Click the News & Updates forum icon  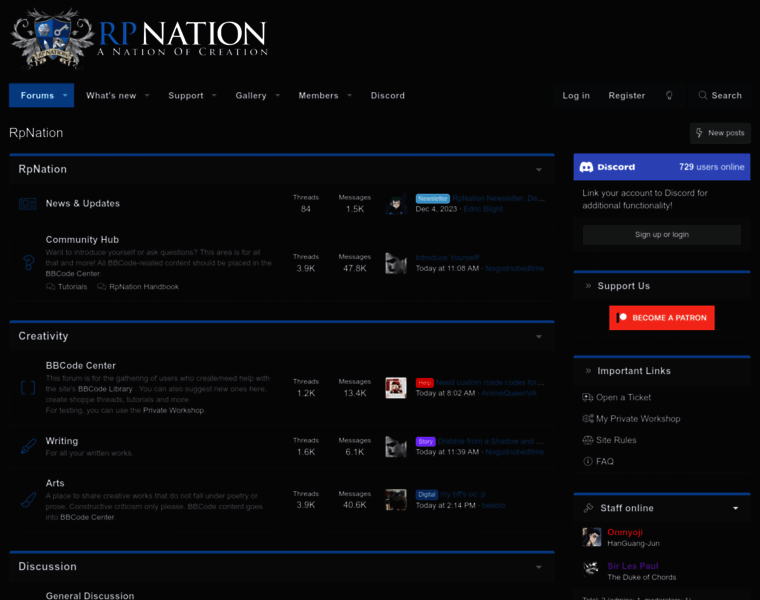point(28,204)
